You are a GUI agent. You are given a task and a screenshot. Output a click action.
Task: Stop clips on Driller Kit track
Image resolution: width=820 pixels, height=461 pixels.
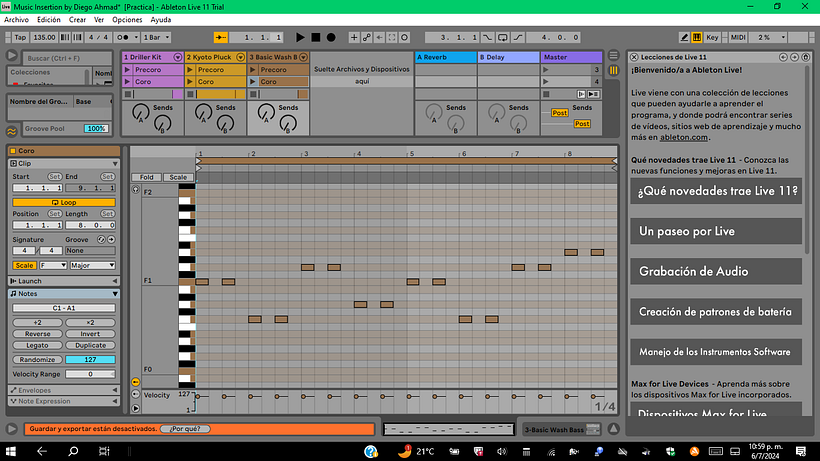click(x=128, y=94)
